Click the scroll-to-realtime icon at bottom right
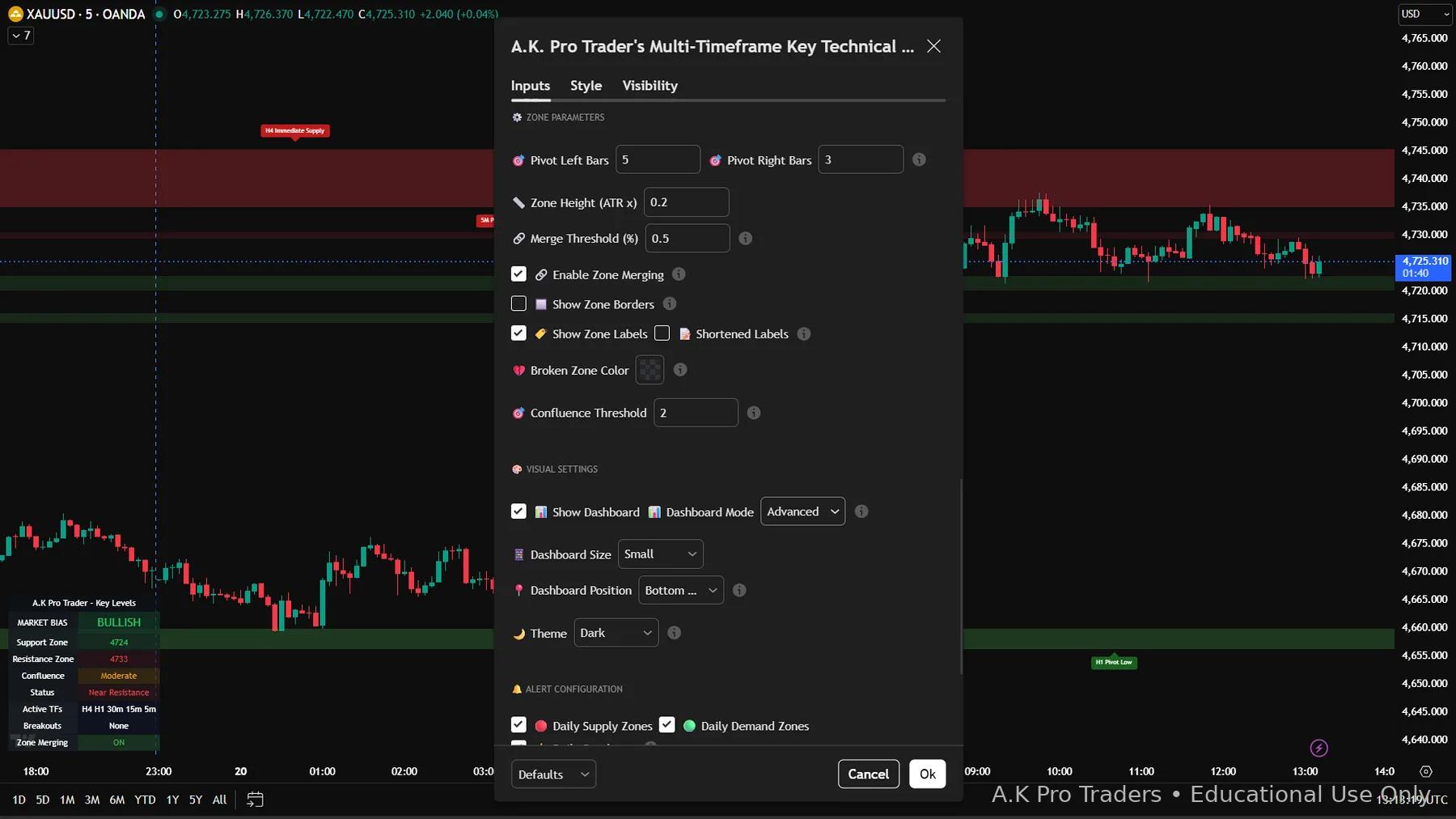The width and height of the screenshot is (1456, 819). [1426, 771]
